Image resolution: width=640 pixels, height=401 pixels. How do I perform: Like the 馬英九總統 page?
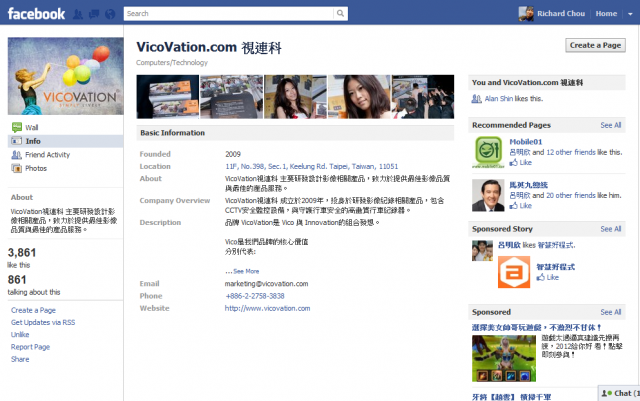tap(525, 206)
